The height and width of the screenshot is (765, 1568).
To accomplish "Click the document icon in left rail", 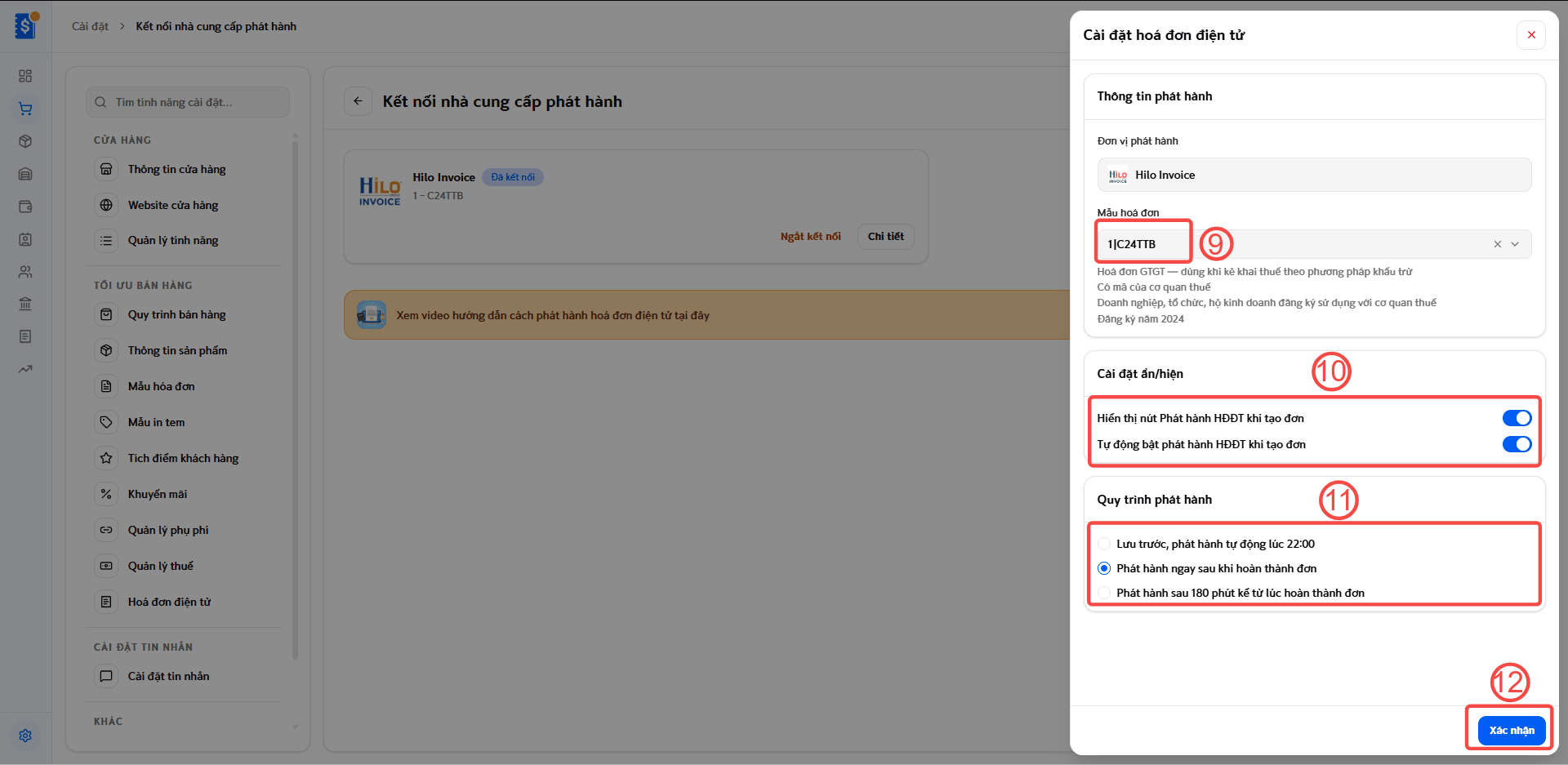I will click(25, 336).
